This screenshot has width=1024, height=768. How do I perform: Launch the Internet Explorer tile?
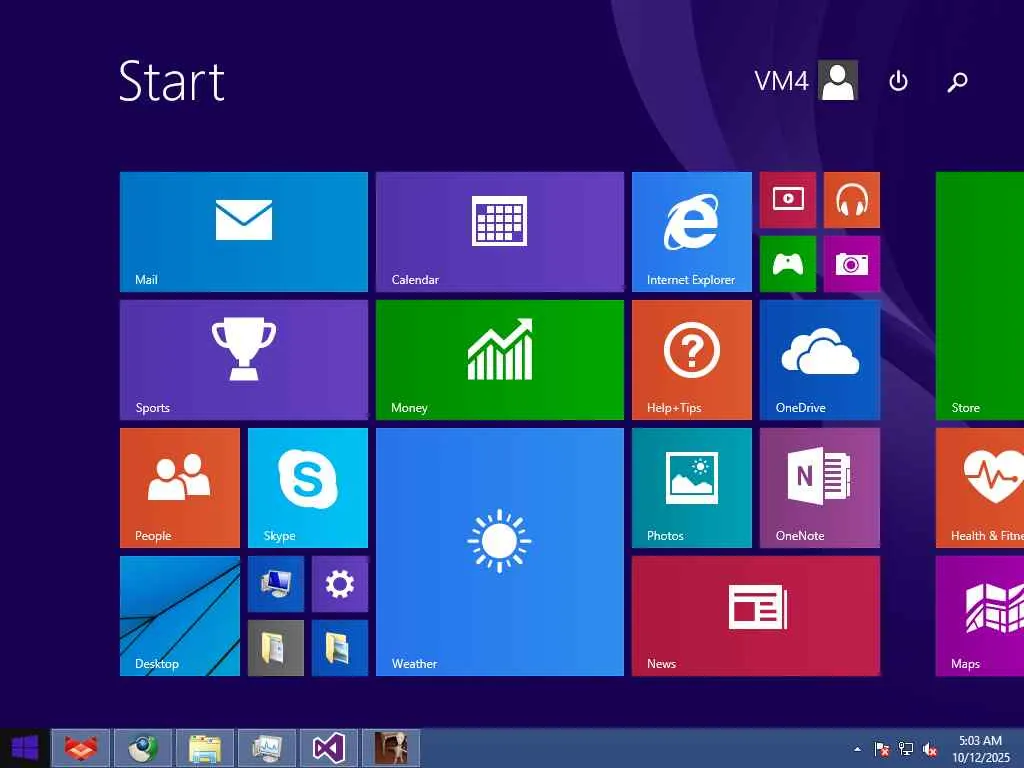pos(692,232)
